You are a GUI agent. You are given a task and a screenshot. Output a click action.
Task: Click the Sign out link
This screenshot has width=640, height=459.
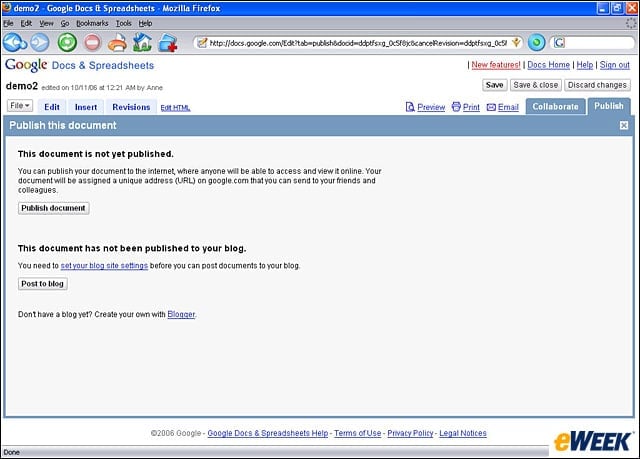pos(615,65)
